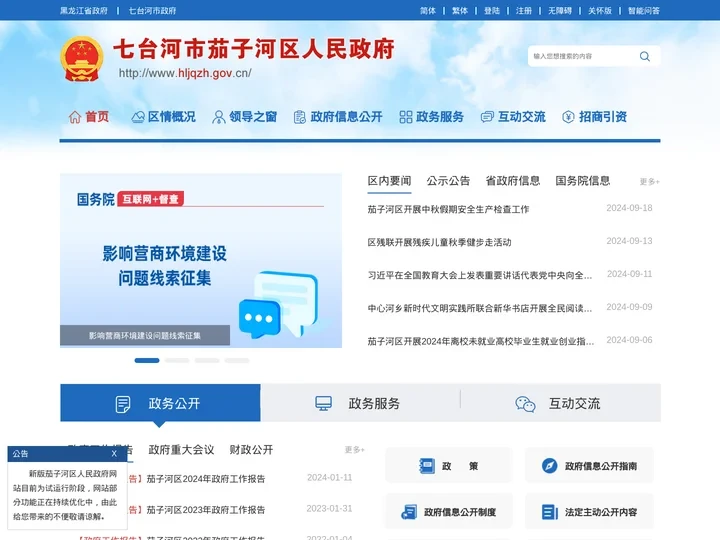Select the 公示公告 tab
This screenshot has height=540, width=720.
[x=448, y=181]
